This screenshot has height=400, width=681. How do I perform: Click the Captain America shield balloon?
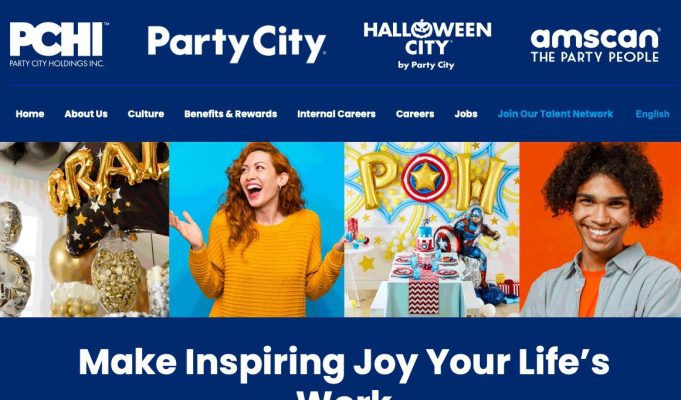tap(425, 178)
